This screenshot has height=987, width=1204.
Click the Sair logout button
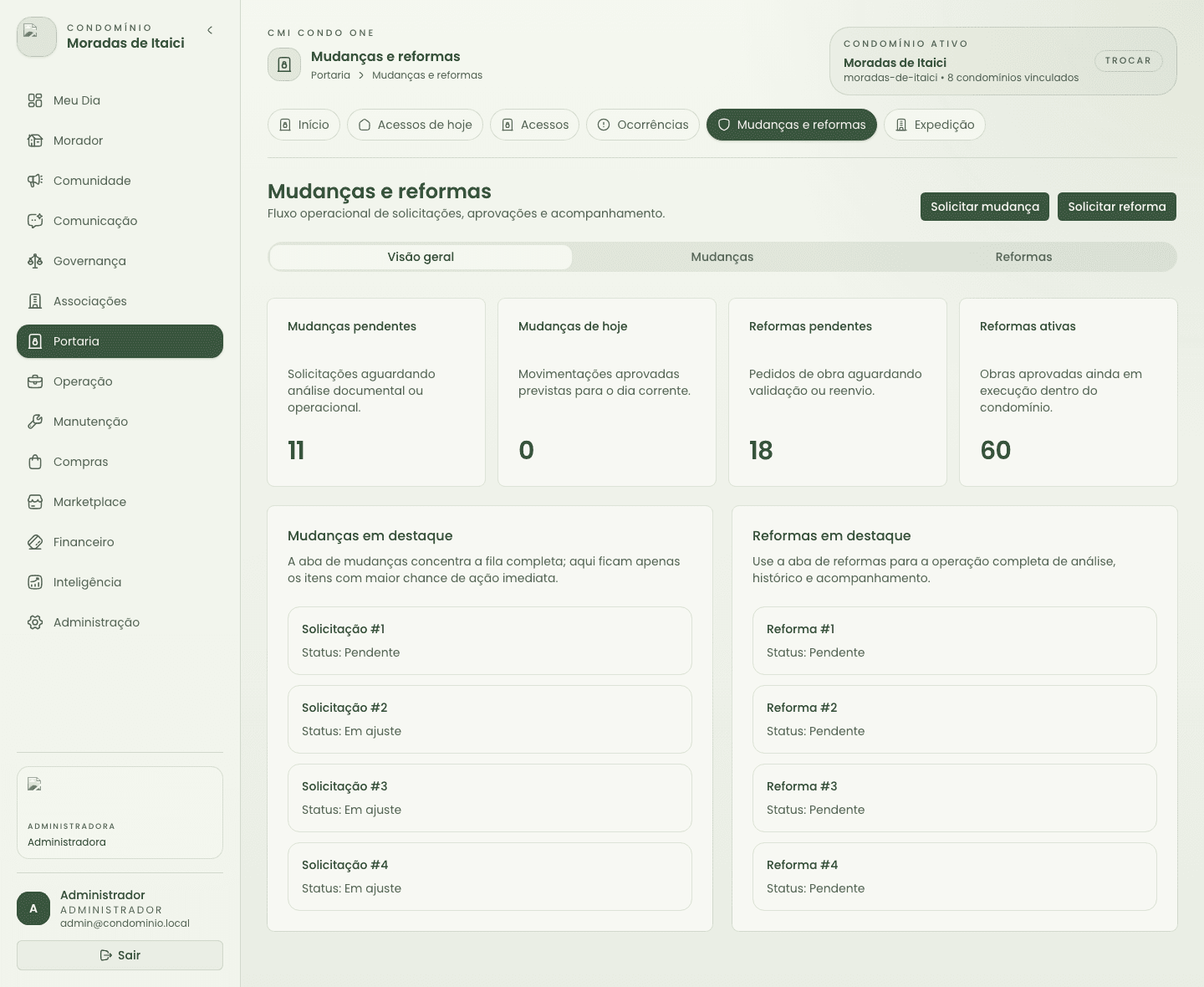(x=120, y=955)
